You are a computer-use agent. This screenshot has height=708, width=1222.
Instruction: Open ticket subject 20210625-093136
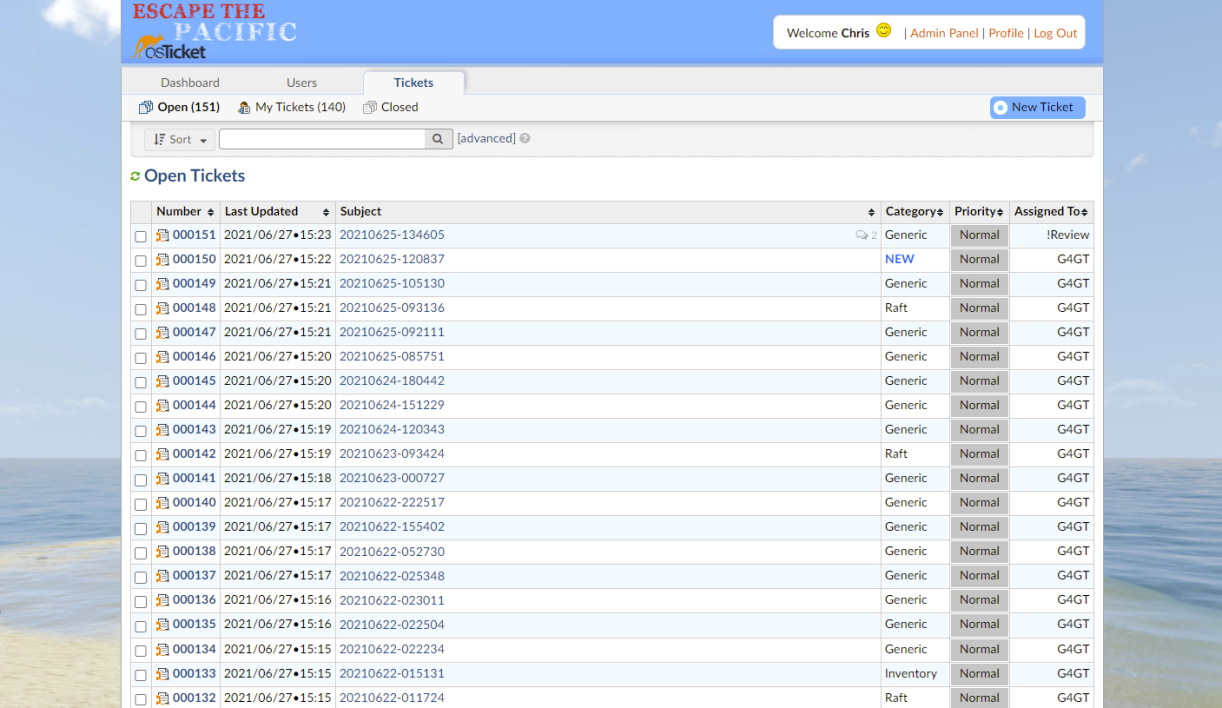pos(392,308)
